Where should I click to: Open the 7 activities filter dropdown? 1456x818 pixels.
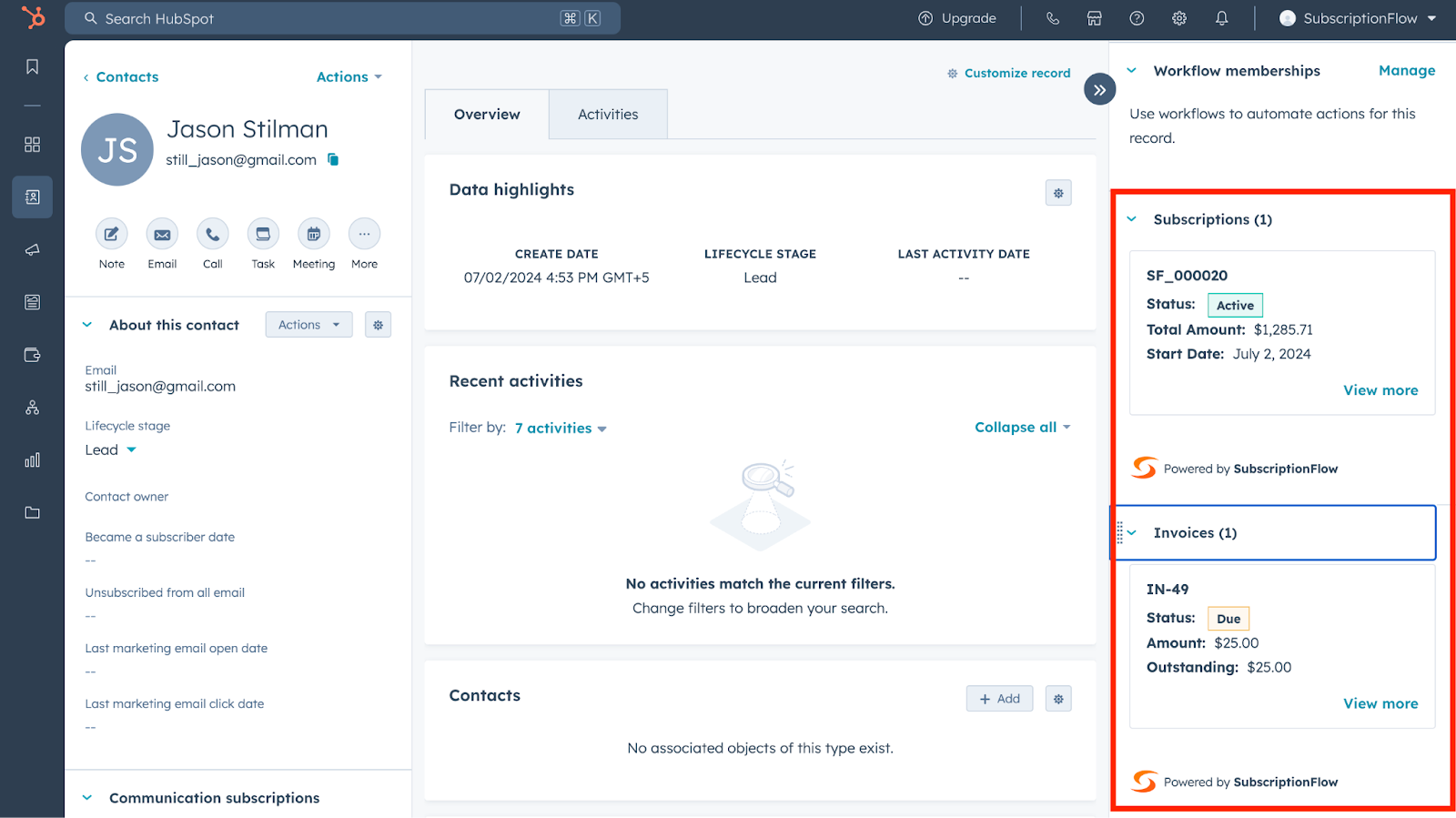click(561, 428)
